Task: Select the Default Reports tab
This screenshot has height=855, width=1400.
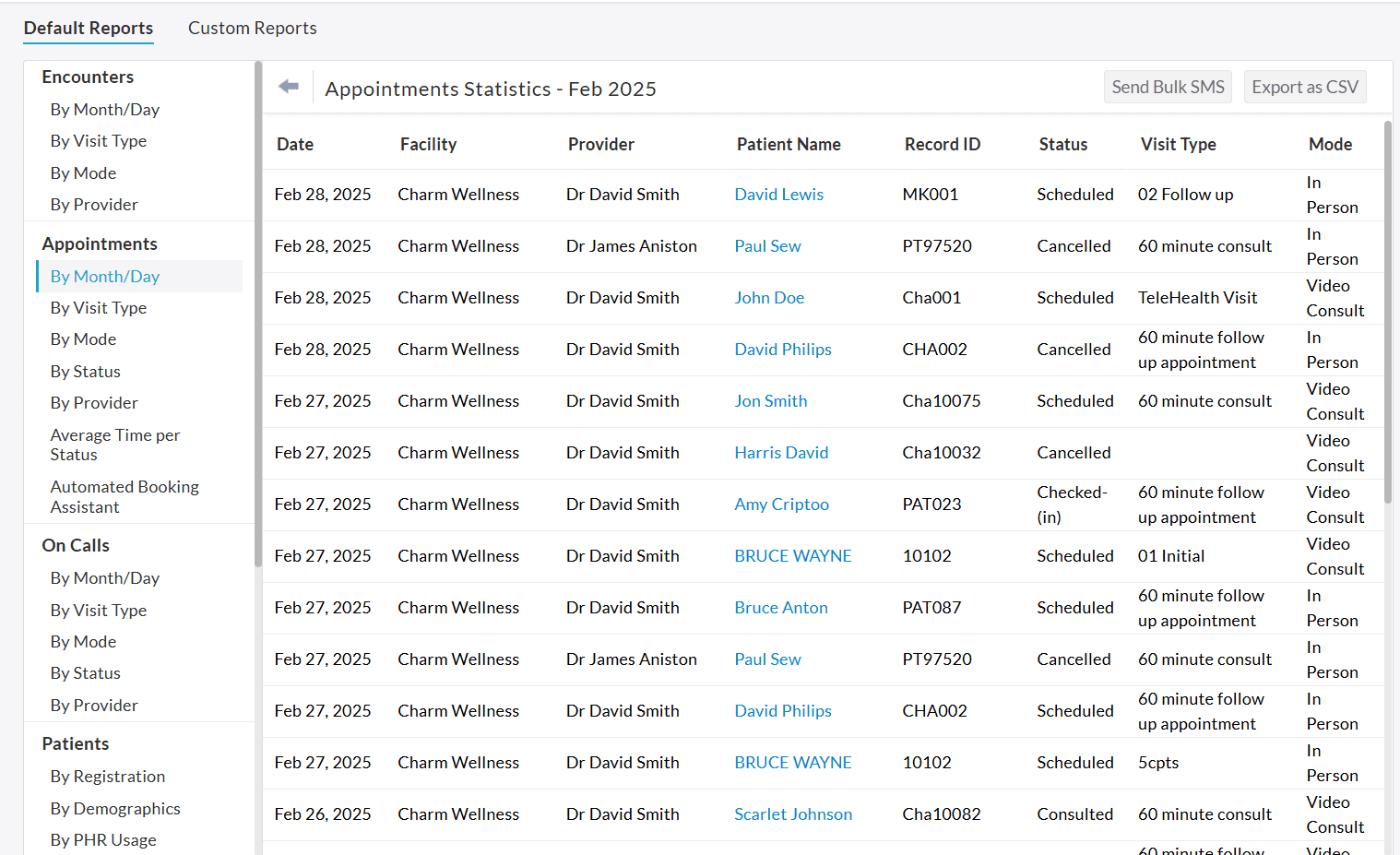Action: click(x=89, y=29)
